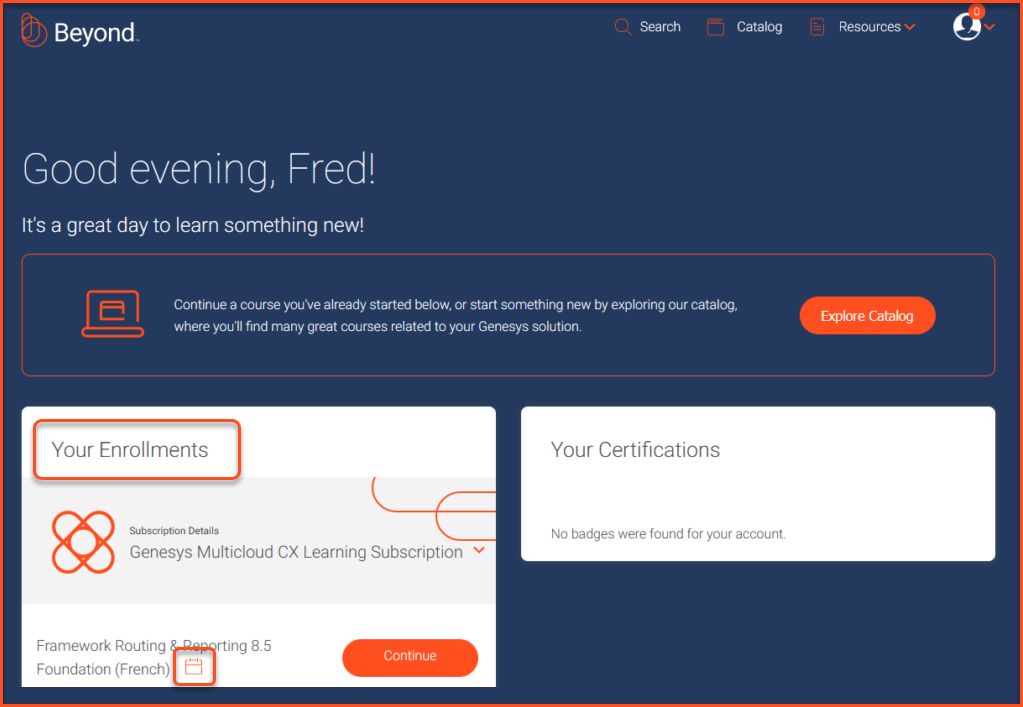
Task: Open the user profile avatar
Action: (x=966, y=27)
